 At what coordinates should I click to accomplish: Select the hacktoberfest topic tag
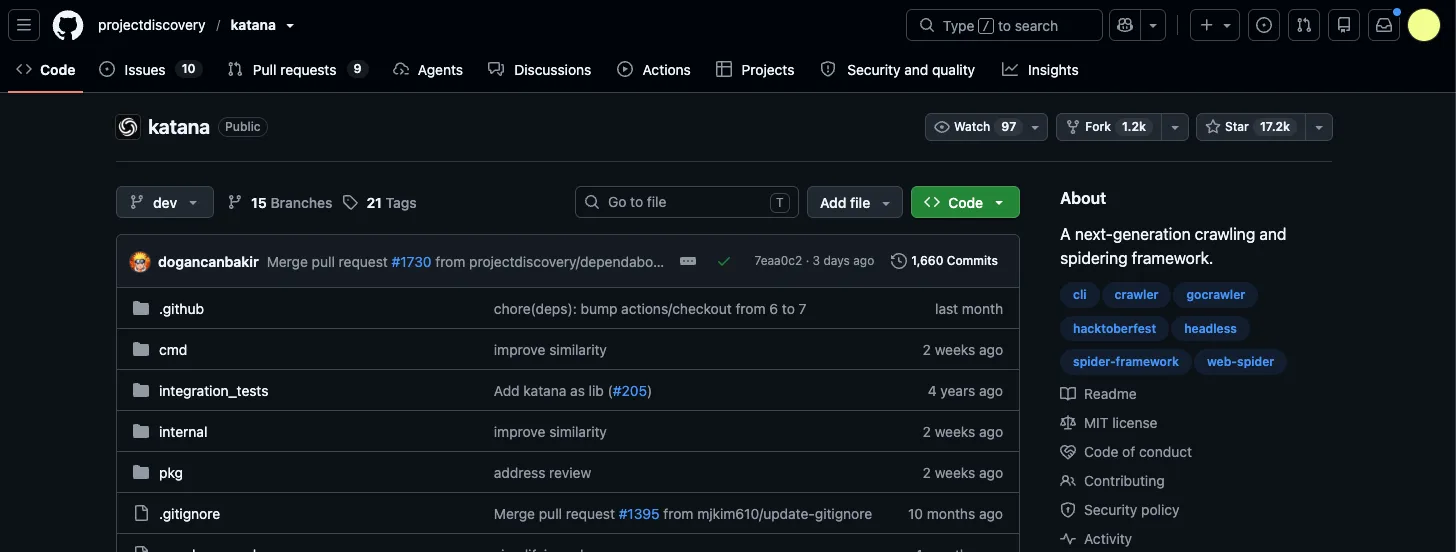(1114, 328)
